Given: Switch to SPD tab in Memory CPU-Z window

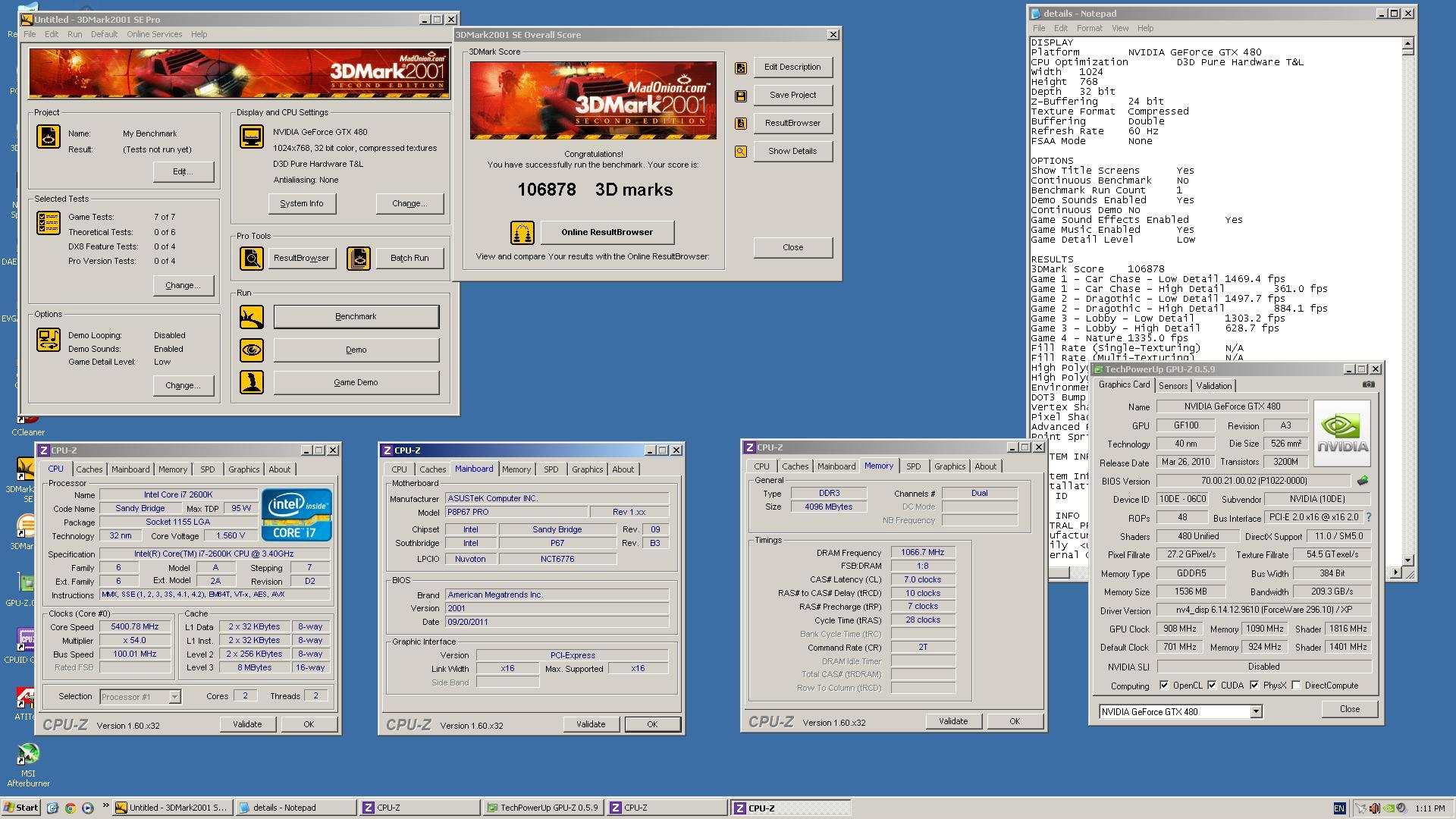Looking at the screenshot, I should click(x=913, y=466).
